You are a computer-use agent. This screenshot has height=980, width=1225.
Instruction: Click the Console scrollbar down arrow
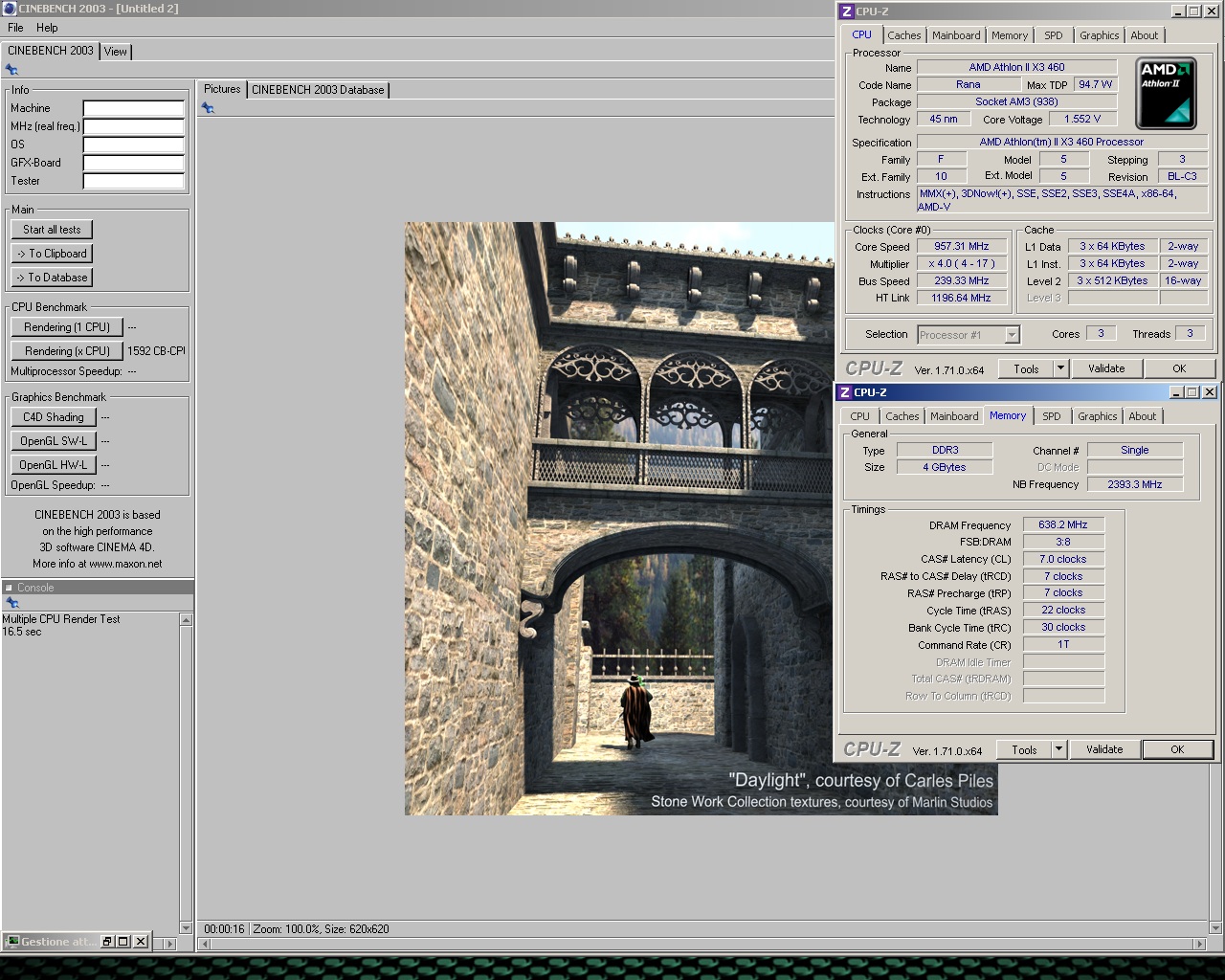(186, 927)
